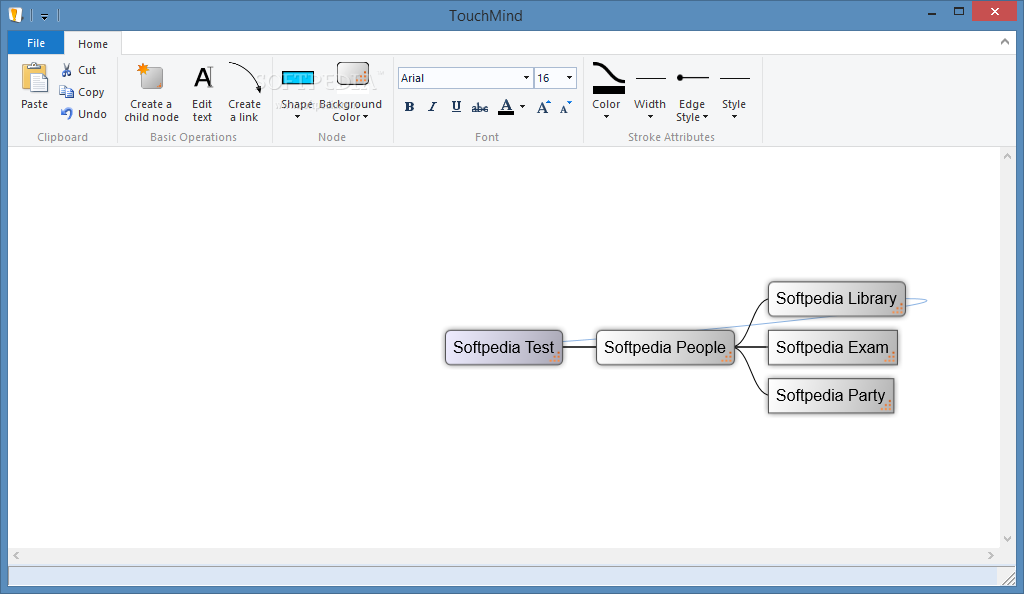Increase font size with grow icon
This screenshot has height=594, width=1024.
pyautogui.click(x=543, y=107)
